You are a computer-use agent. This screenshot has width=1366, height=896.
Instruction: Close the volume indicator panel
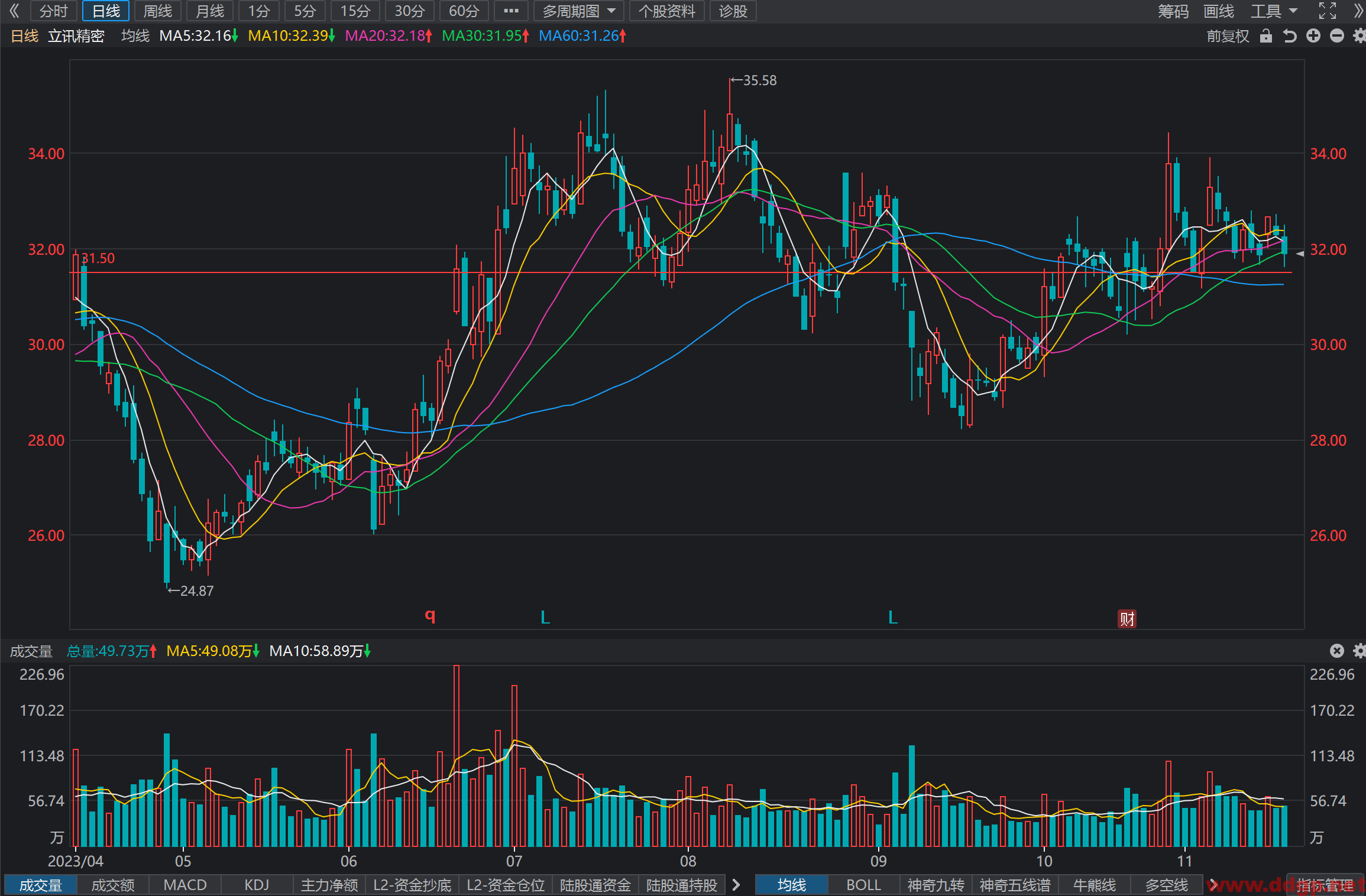pyautogui.click(x=1337, y=651)
